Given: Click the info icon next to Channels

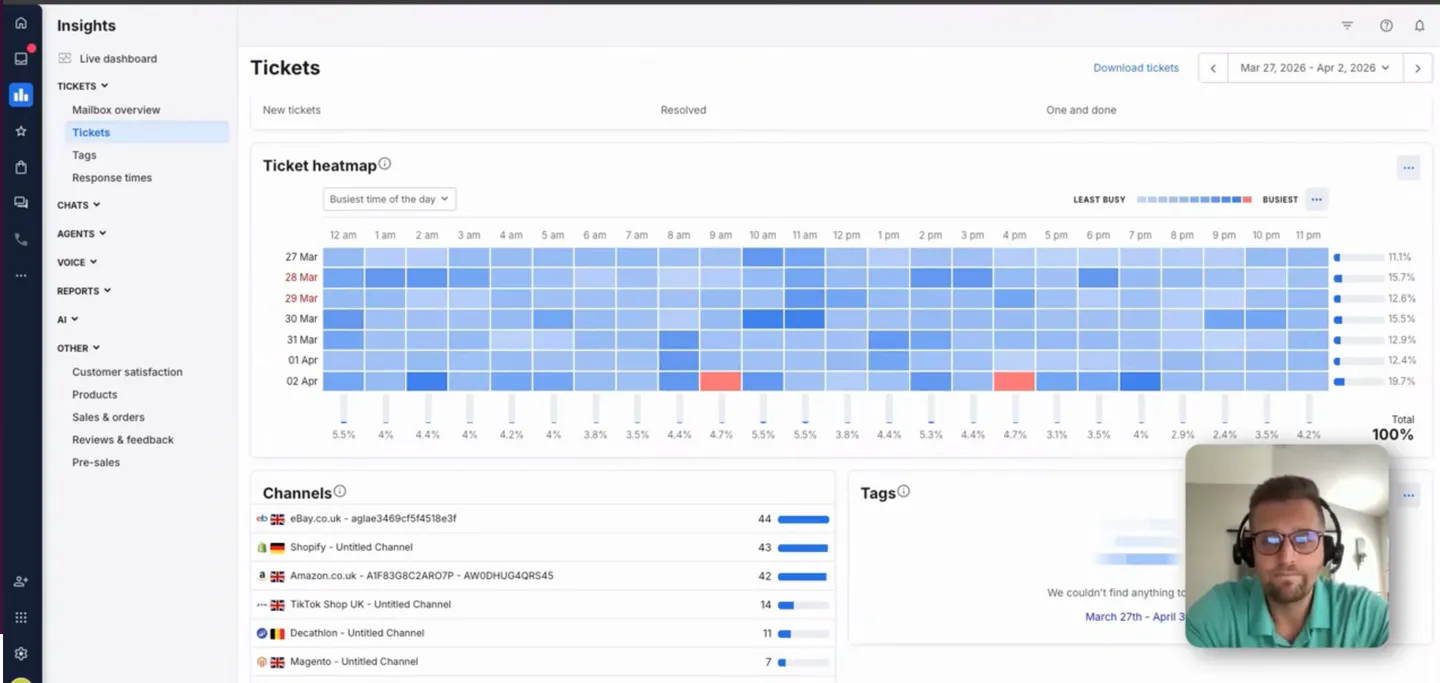Looking at the screenshot, I should [x=340, y=491].
